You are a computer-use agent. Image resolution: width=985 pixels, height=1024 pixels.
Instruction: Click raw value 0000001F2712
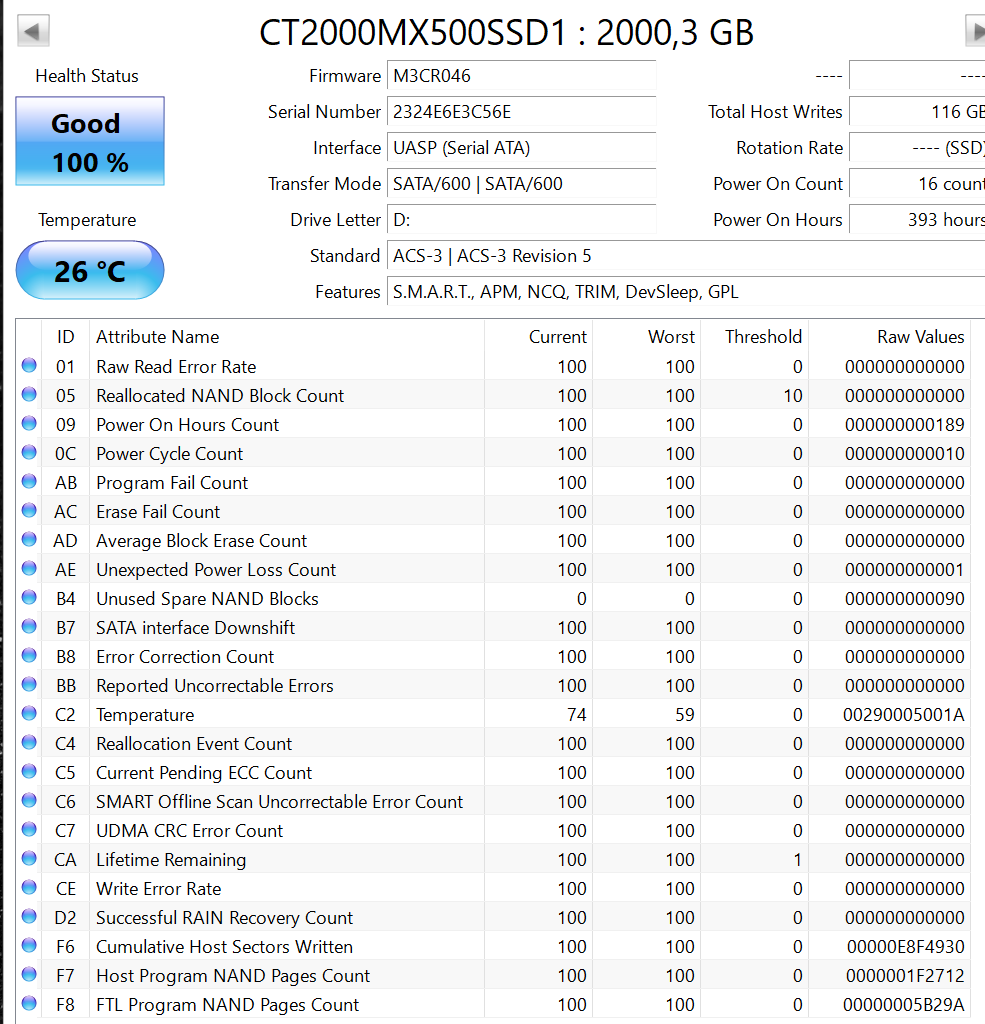pyautogui.click(x=905, y=976)
